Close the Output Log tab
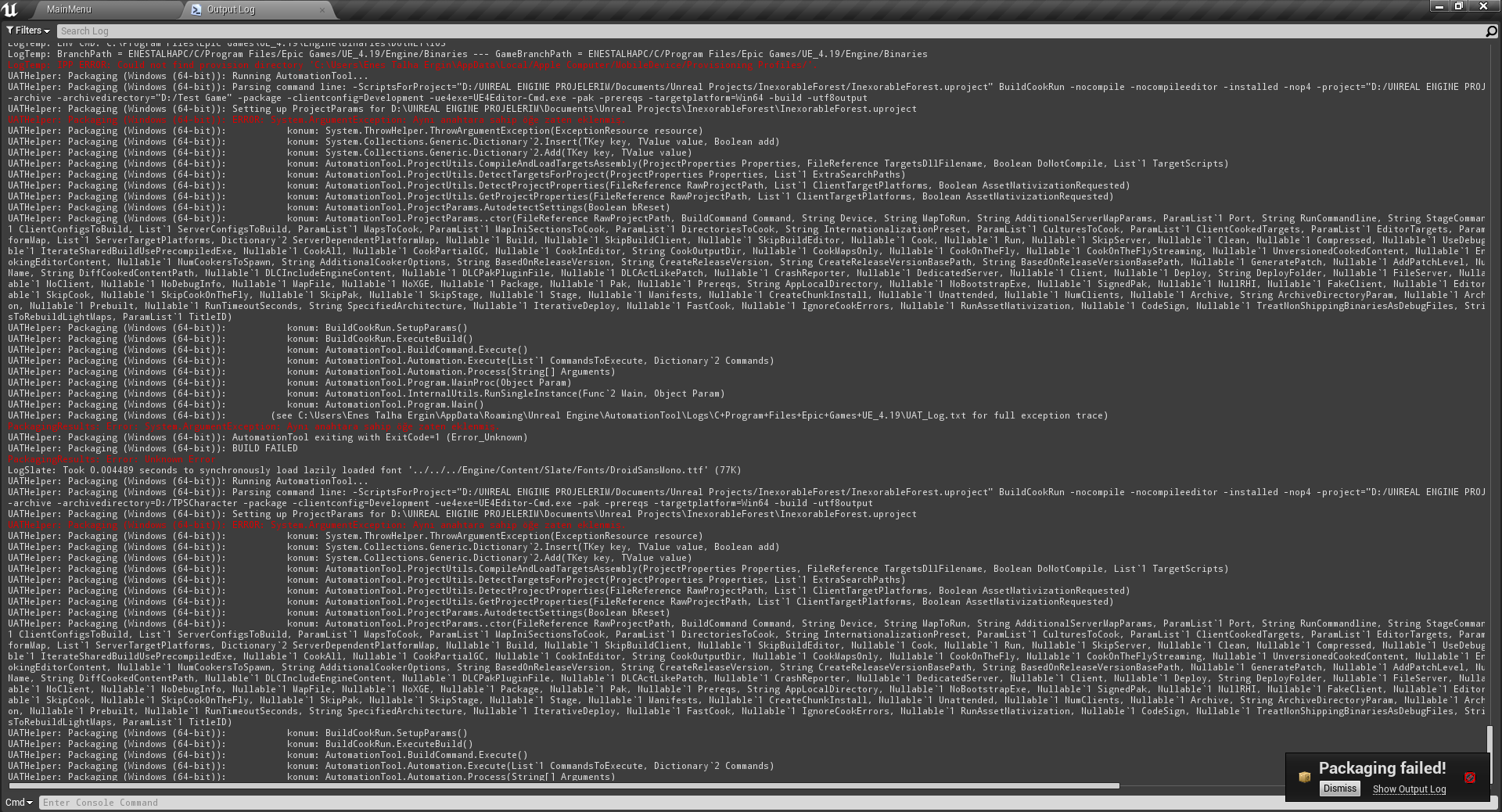Screen dimensions: 1502x812 (x=322, y=9)
